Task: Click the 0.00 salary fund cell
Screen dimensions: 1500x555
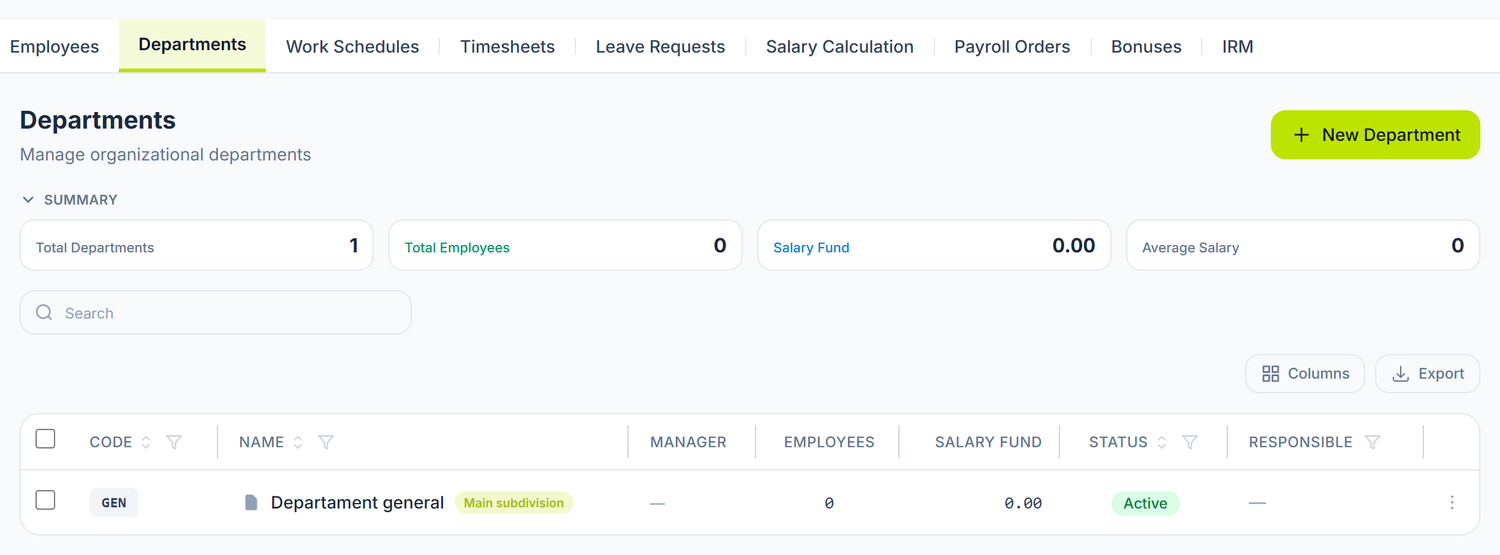Action: (x=1023, y=503)
